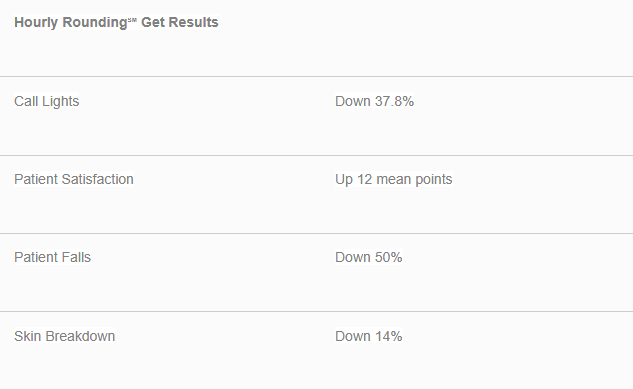Click the "mean points" text
The width and height of the screenshot is (633, 389).
pyautogui.click(x=414, y=180)
